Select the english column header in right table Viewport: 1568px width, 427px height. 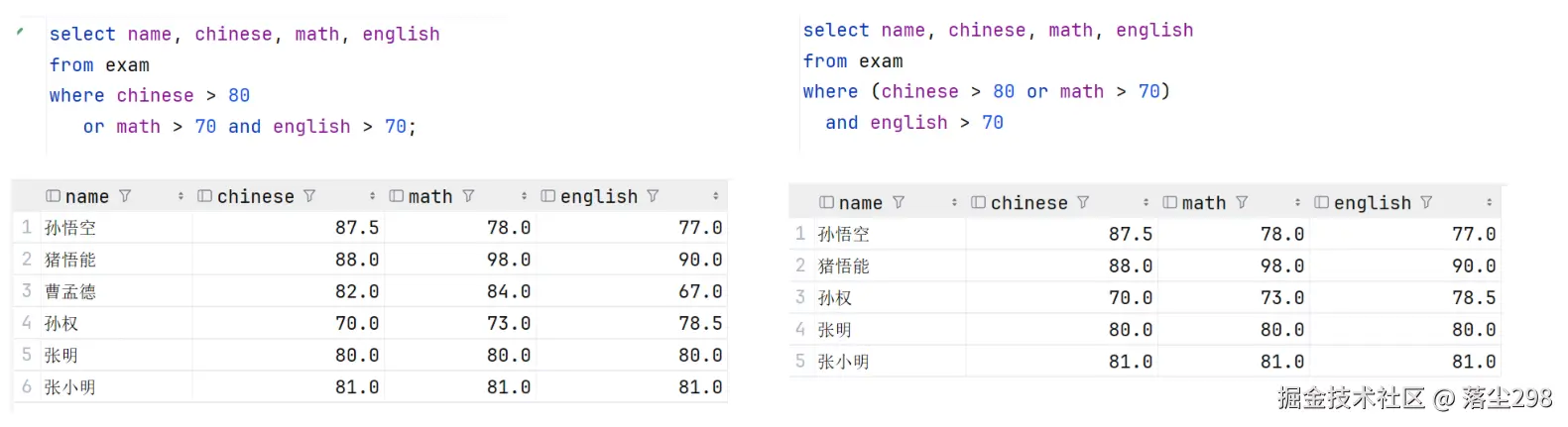point(1372,202)
